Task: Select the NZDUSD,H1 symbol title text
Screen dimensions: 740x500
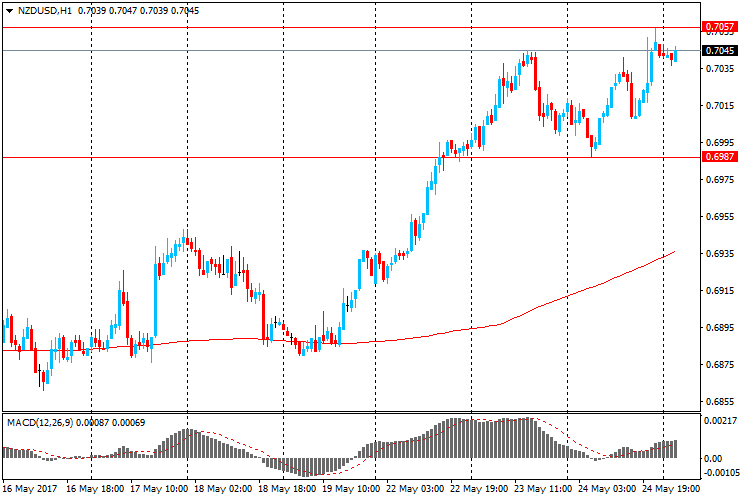Action: pos(45,10)
